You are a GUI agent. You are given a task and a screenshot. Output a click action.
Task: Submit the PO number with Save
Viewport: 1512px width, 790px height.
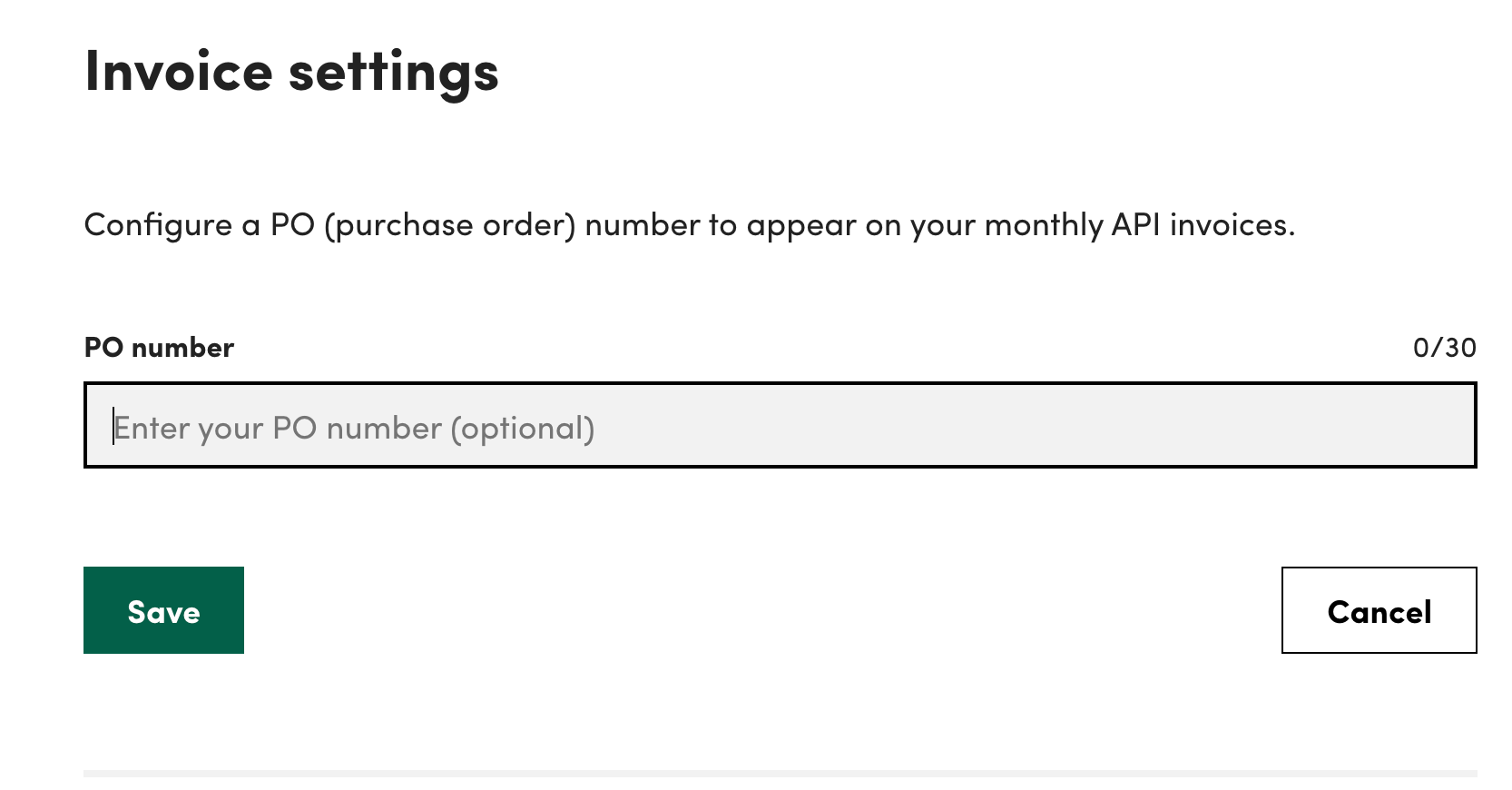pyautogui.click(x=163, y=610)
